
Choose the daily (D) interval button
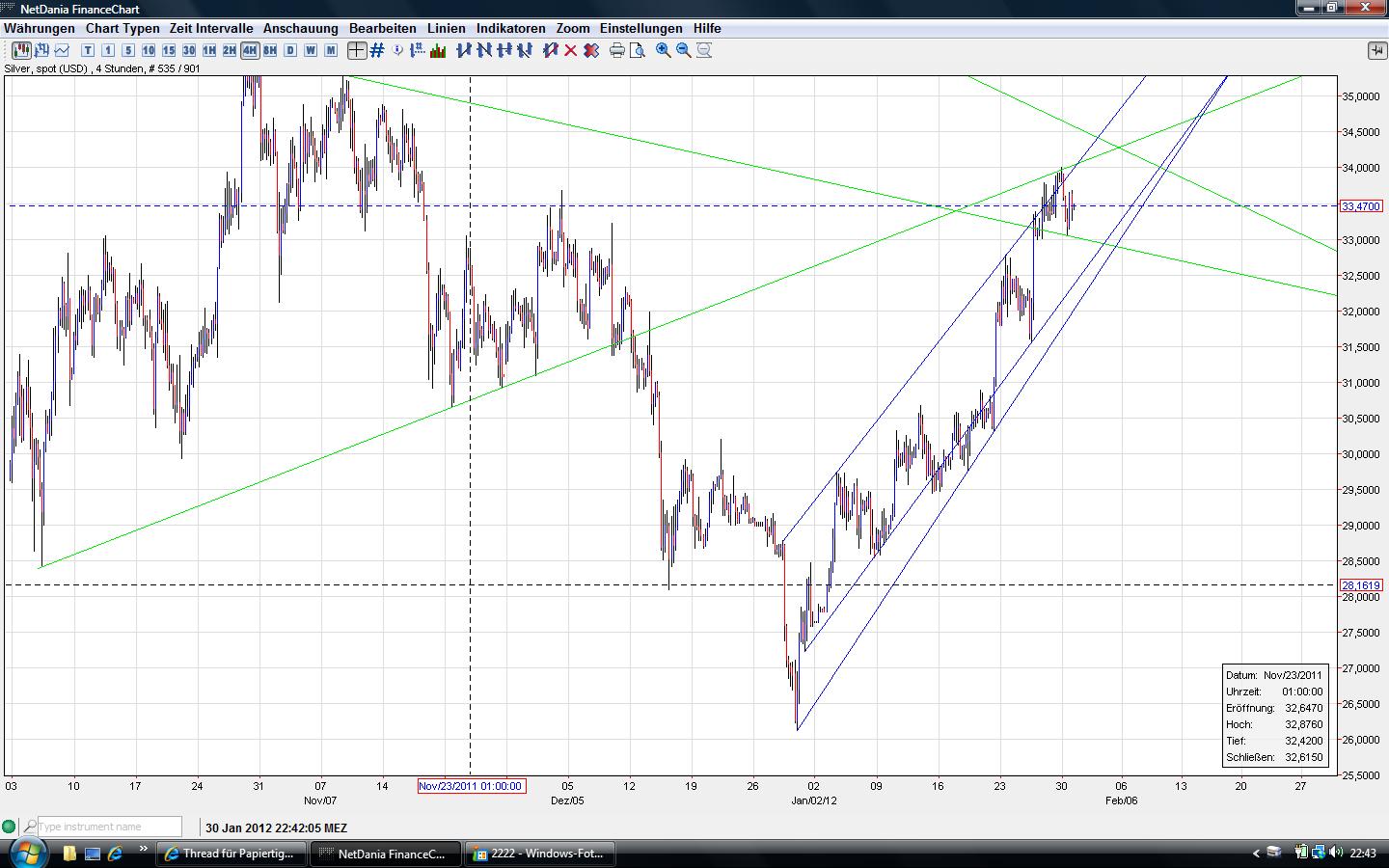click(x=290, y=50)
